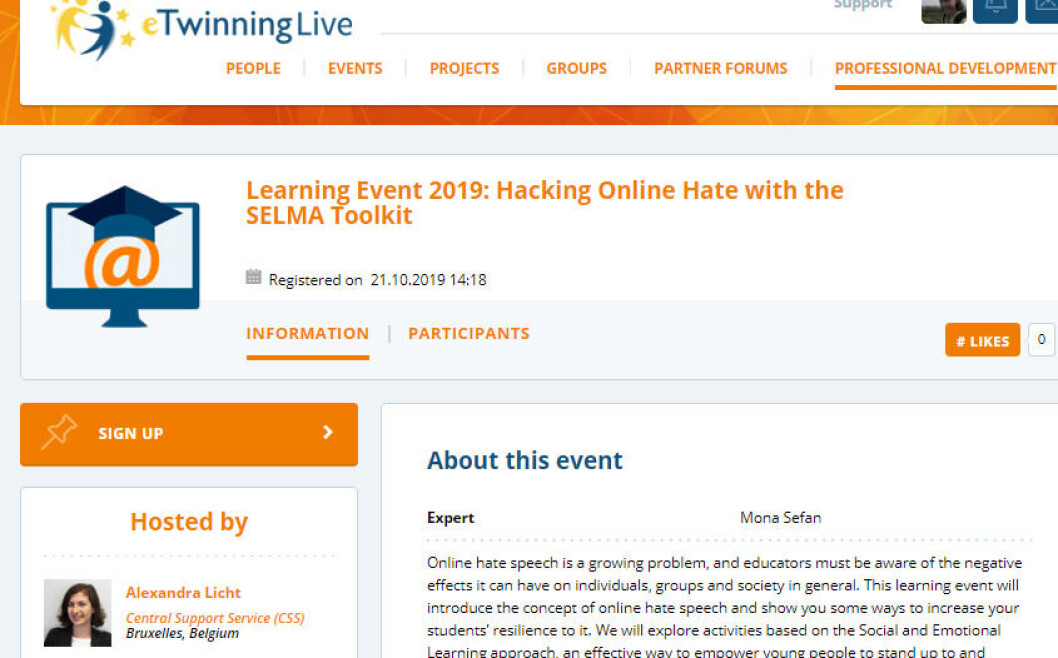Click the pin icon on Sign Up
1058x658 pixels.
tap(59, 432)
